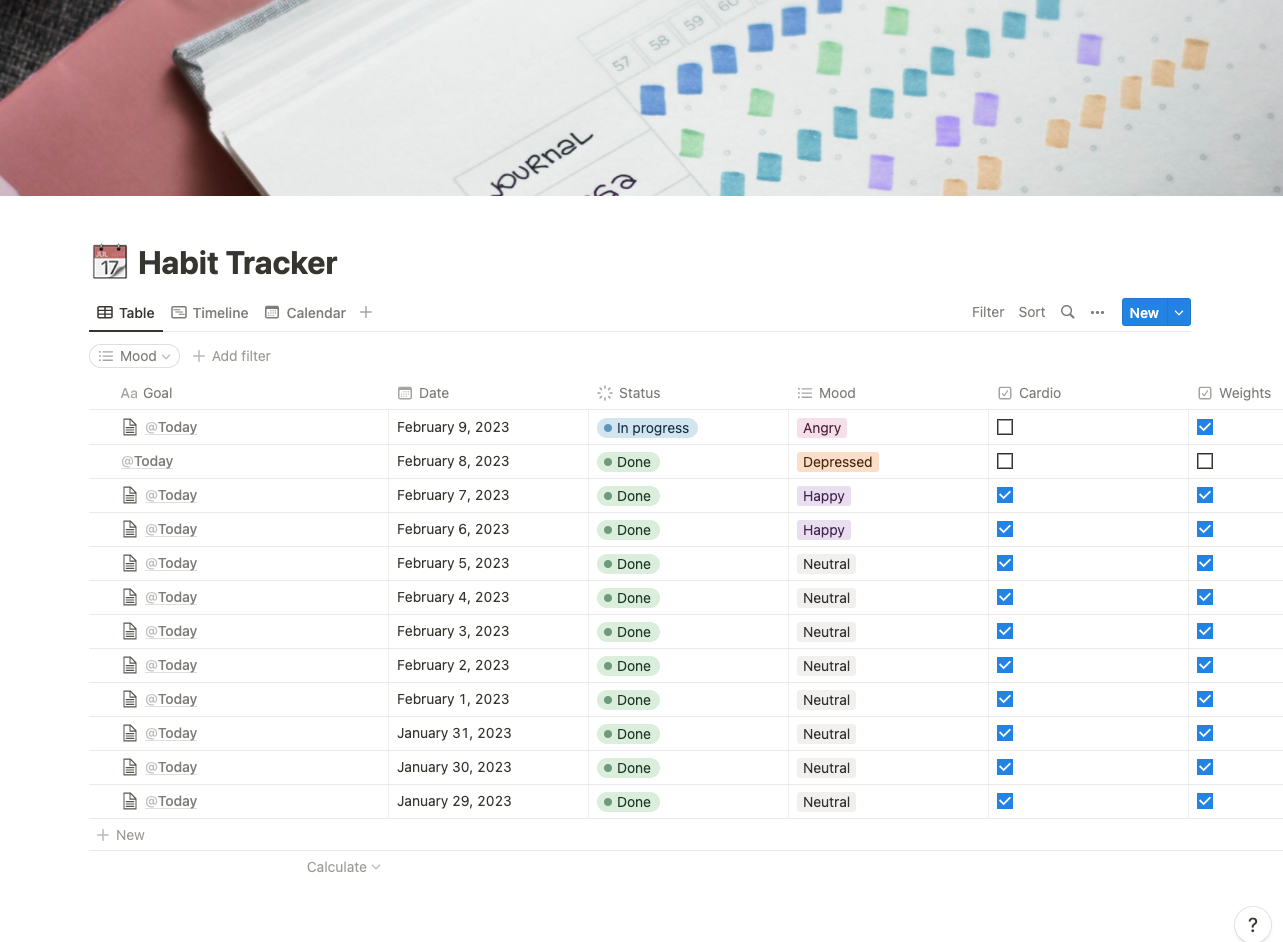Uncheck Cardio box for February 7, 2023
The image size is (1283, 942).
[1005, 495]
